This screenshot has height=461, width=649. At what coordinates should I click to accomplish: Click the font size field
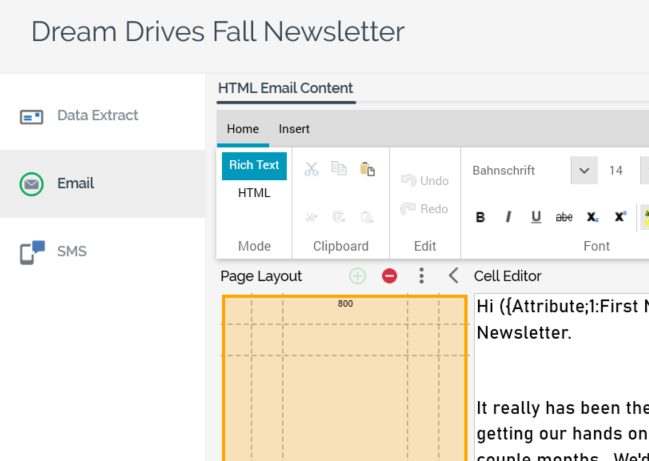click(617, 170)
